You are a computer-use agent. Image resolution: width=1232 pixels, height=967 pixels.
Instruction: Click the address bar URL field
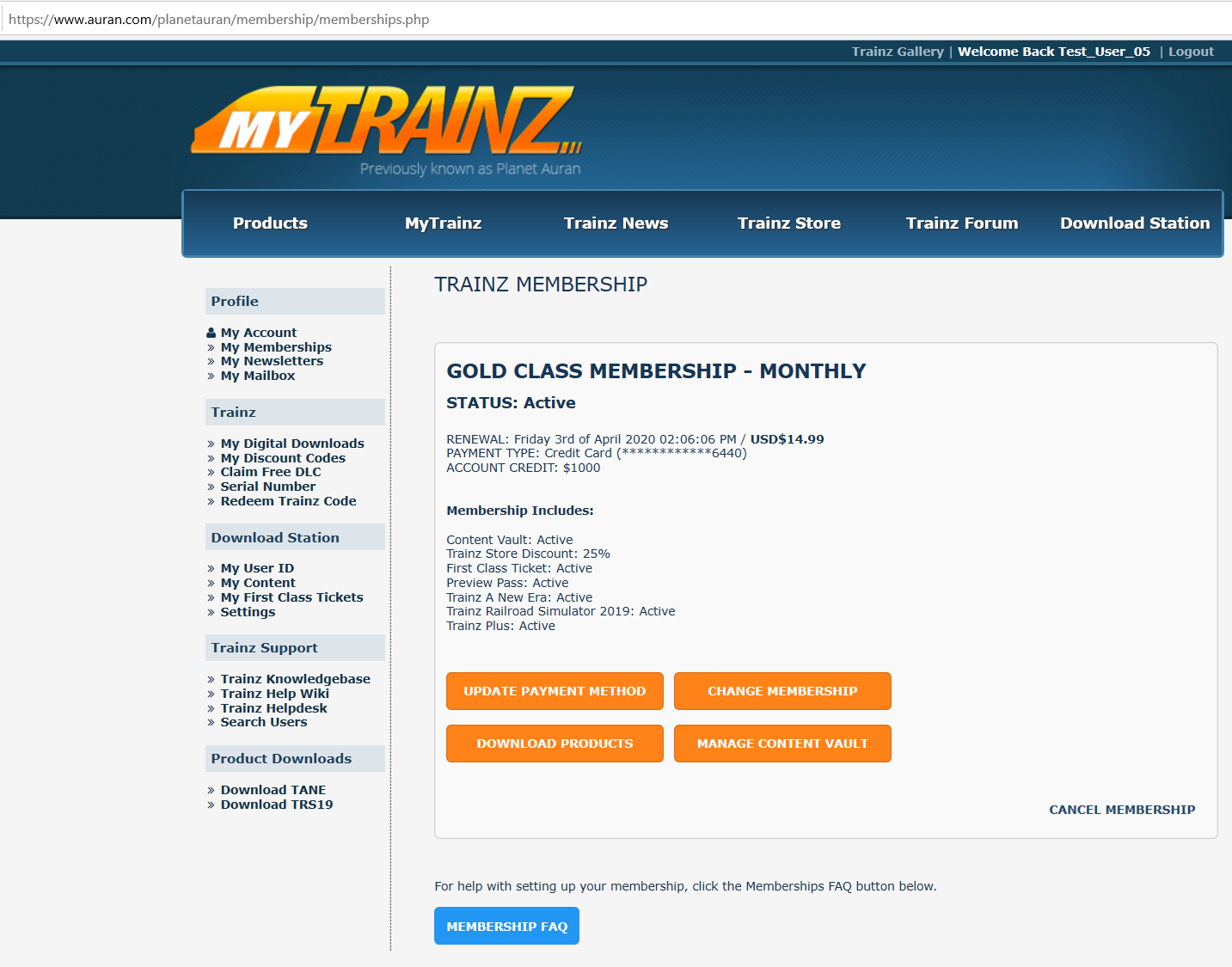tap(616, 19)
